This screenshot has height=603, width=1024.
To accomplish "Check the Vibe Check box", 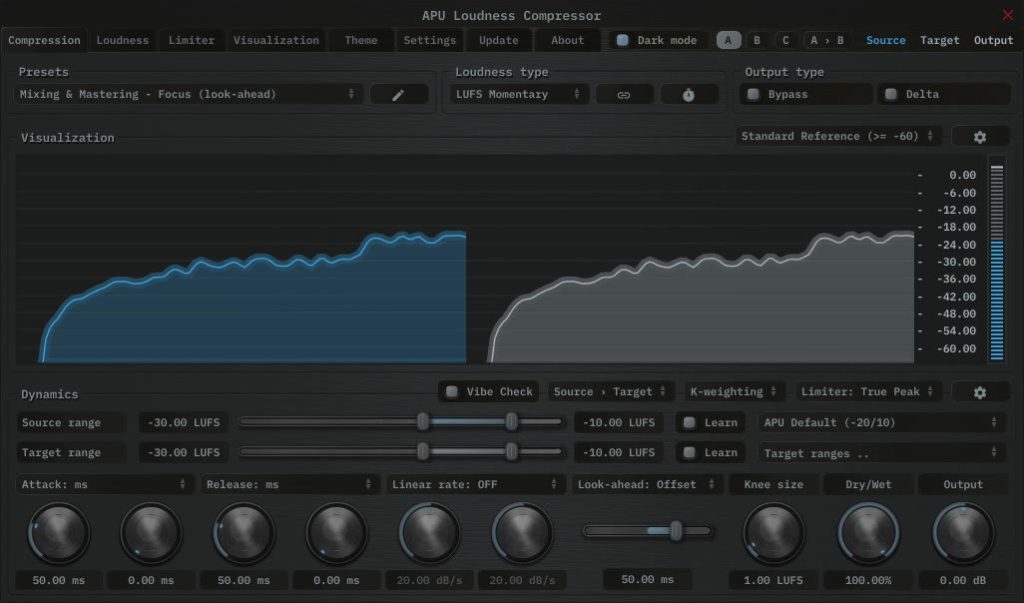I will 452,391.
